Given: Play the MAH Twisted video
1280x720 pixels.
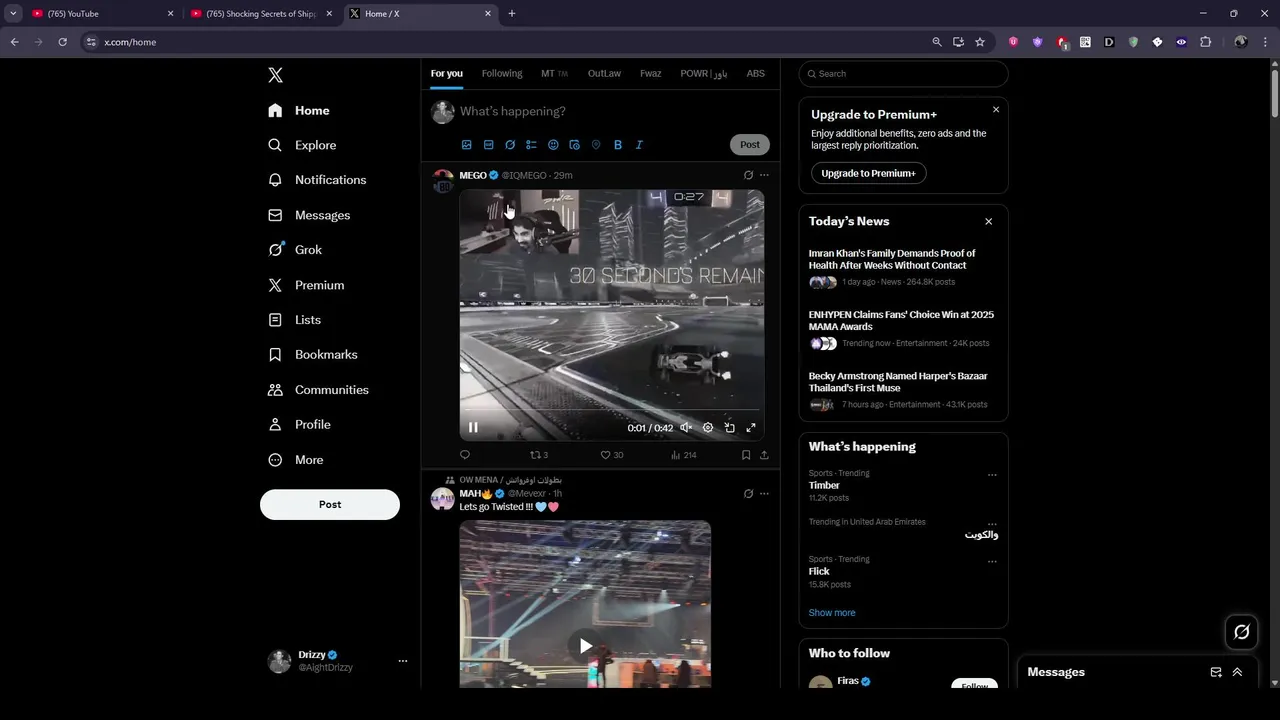Looking at the screenshot, I should tap(585, 646).
